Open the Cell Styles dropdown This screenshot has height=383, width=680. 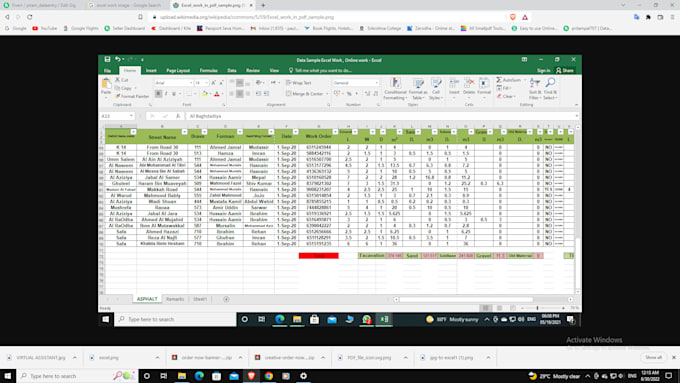tap(436, 89)
